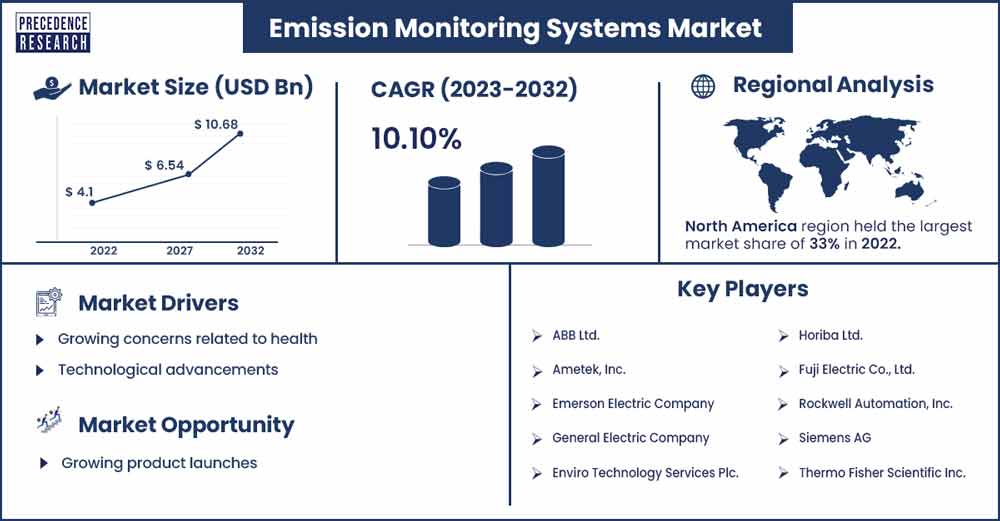Click Growing concerns related to health
Image resolution: width=1000 pixels, height=521 pixels.
pyautogui.click(x=188, y=339)
